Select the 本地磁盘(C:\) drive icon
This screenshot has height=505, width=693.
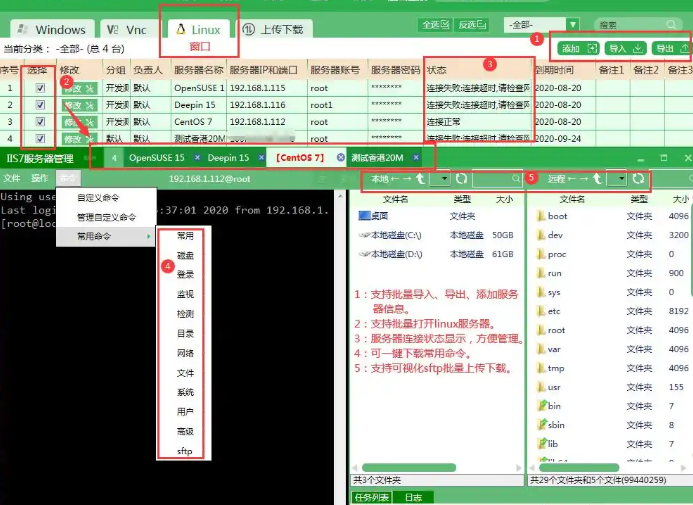[365, 235]
